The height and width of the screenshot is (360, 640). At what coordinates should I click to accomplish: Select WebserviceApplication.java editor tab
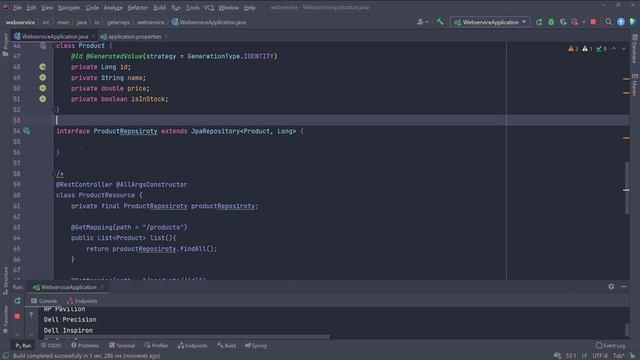55,36
